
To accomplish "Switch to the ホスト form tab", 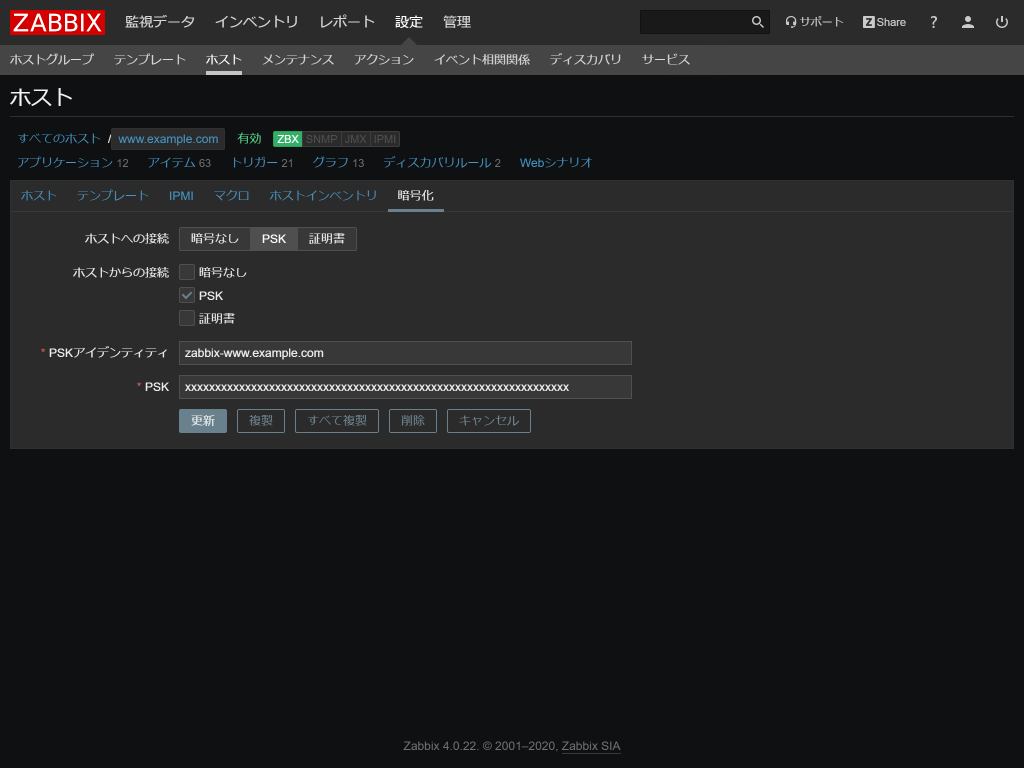I will pos(39,196).
